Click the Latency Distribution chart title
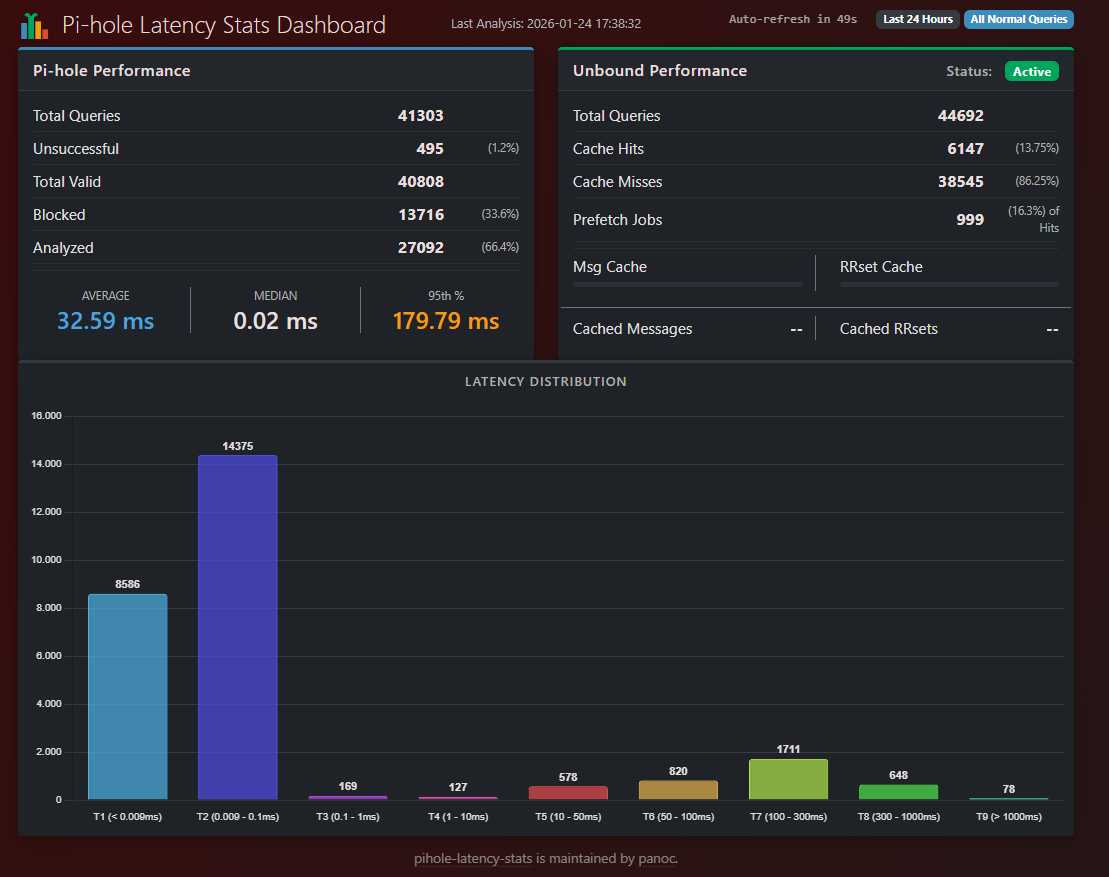1109x877 pixels. 545,382
